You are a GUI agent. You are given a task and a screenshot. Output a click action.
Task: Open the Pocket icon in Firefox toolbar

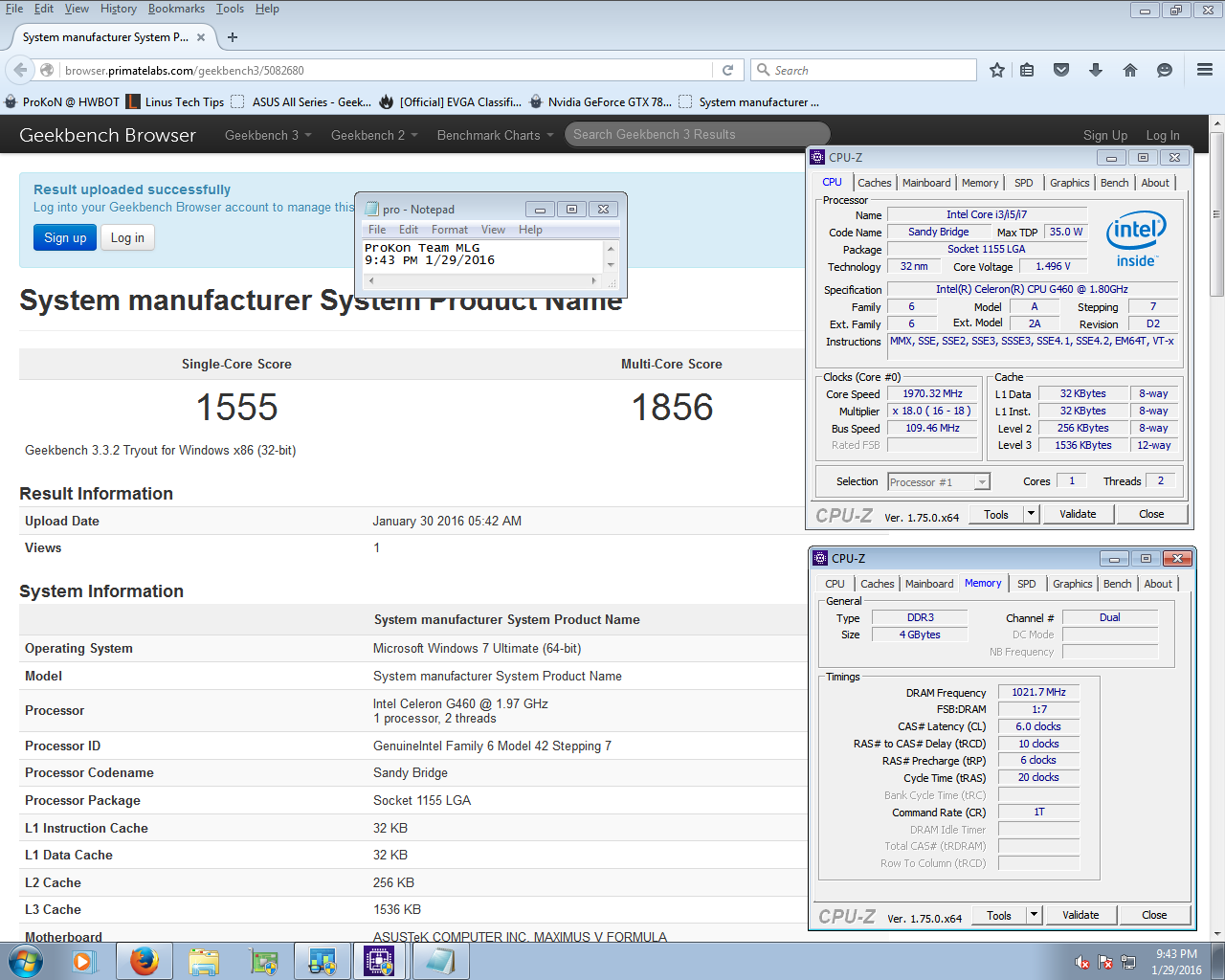[x=1061, y=70]
